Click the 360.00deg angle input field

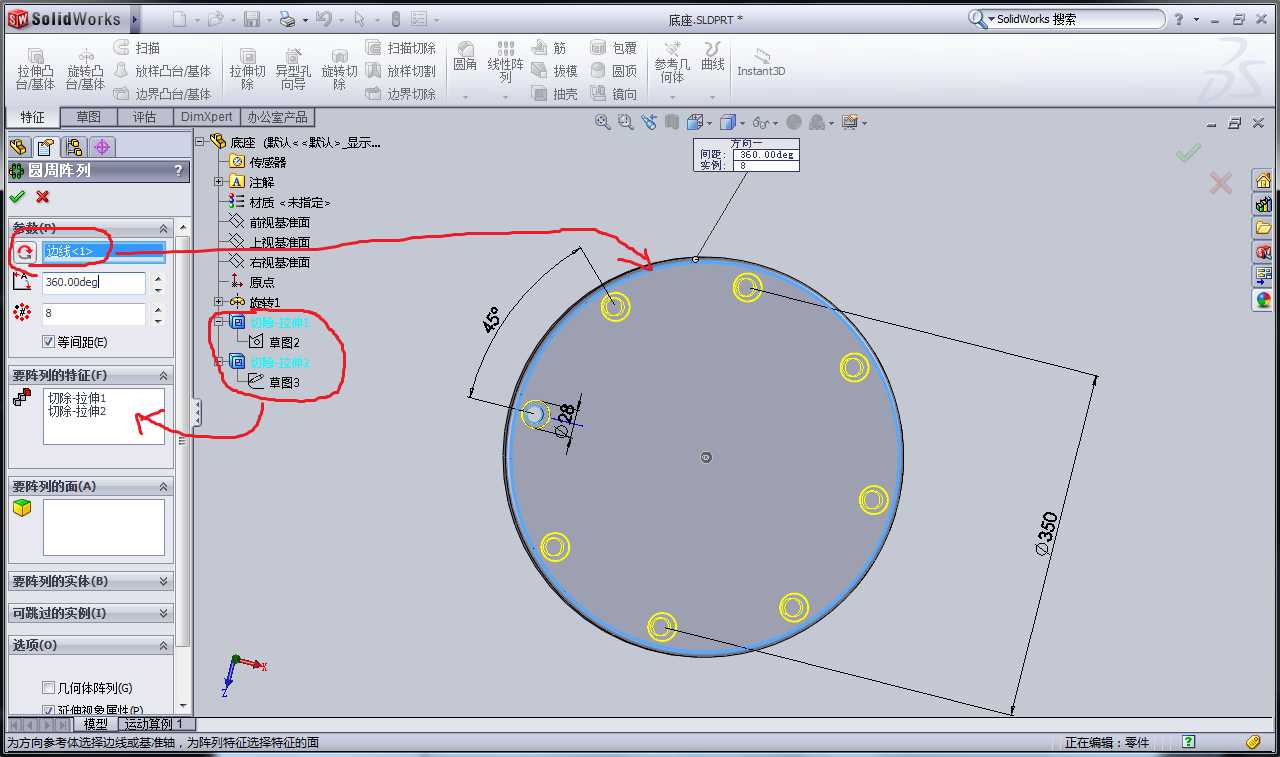[x=94, y=283]
